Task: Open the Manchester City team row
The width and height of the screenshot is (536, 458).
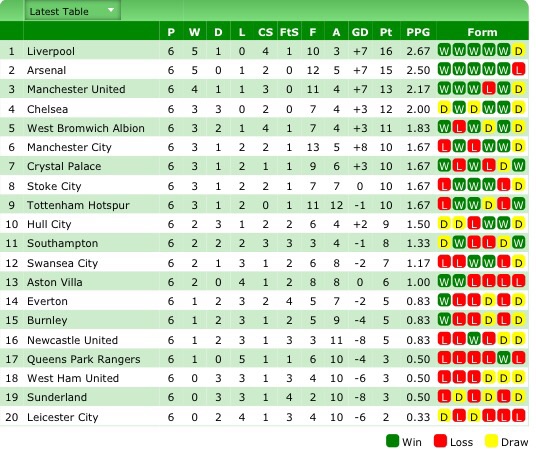Action: click(x=264, y=147)
